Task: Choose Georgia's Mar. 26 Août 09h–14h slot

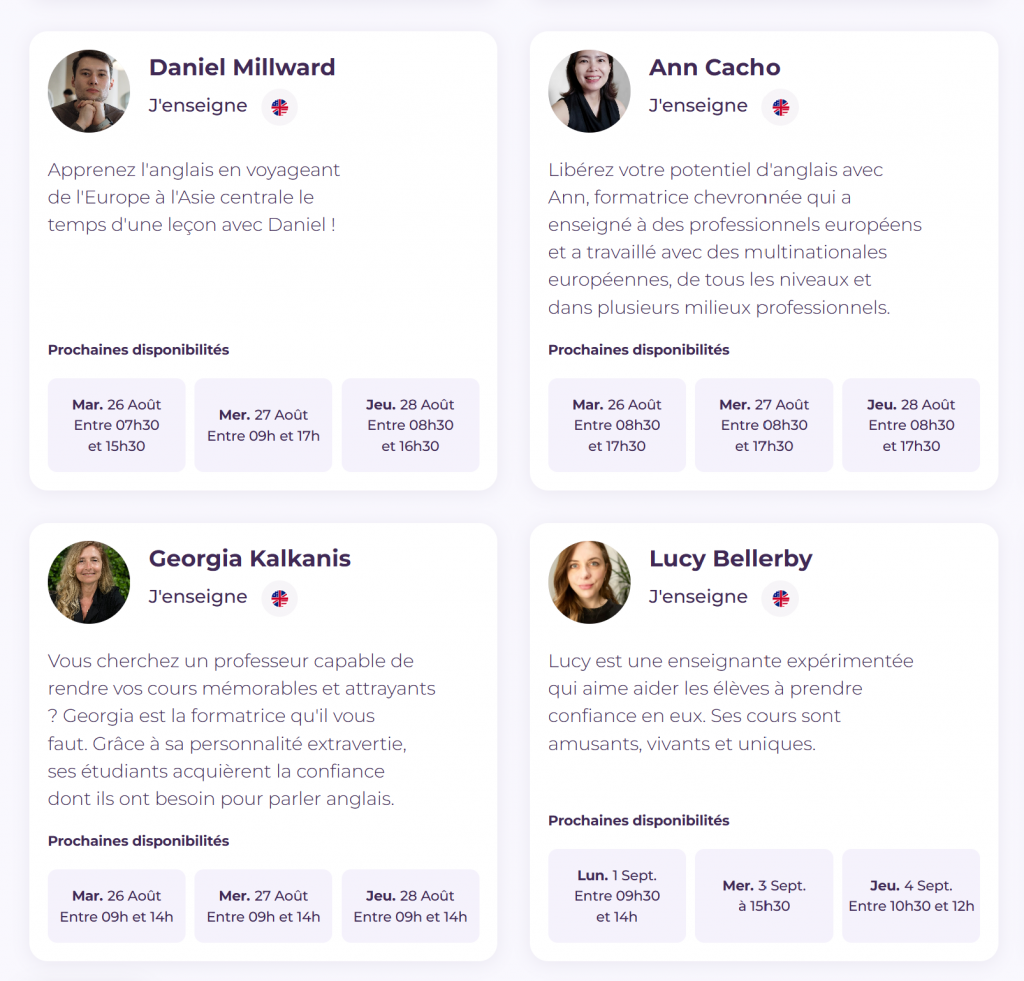Action: point(116,906)
